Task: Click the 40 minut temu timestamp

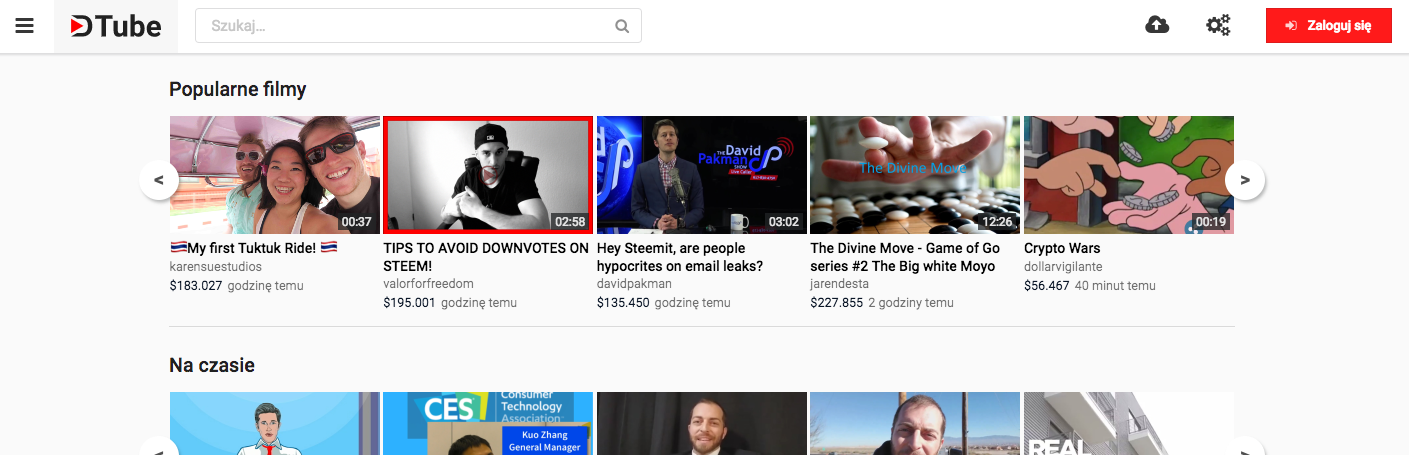Action: (1115, 286)
